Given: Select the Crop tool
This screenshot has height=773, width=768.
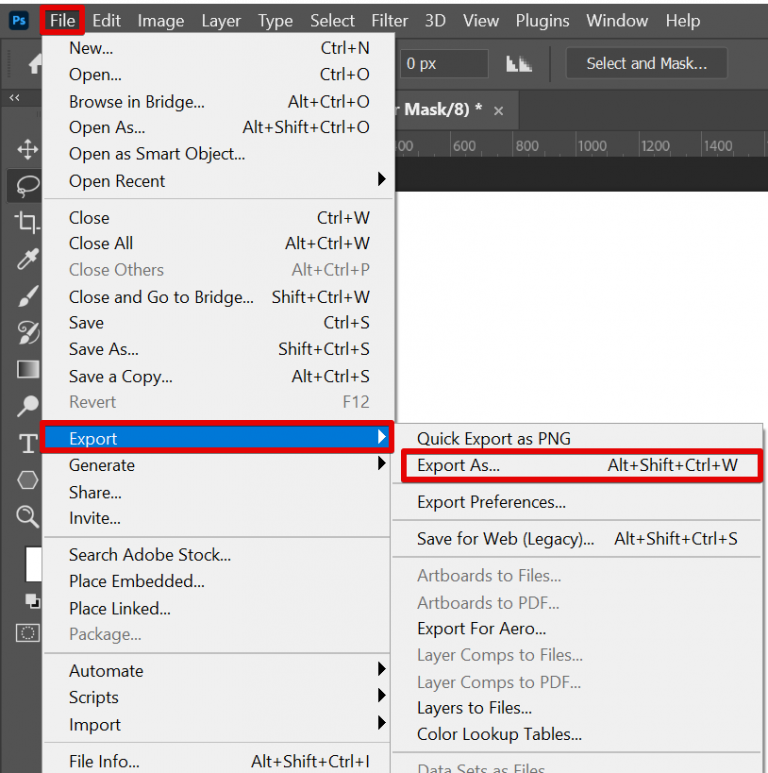Looking at the screenshot, I should pos(27,222).
